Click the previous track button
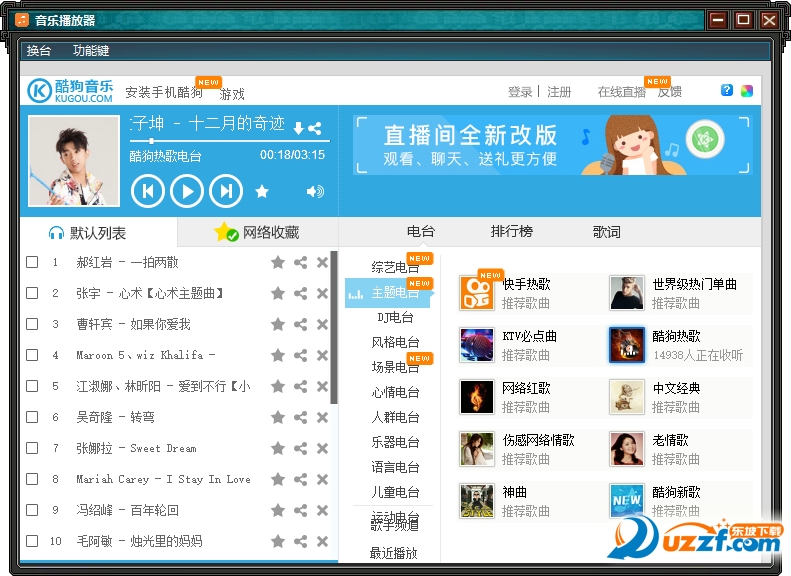The image size is (791, 576). pyautogui.click(x=147, y=190)
